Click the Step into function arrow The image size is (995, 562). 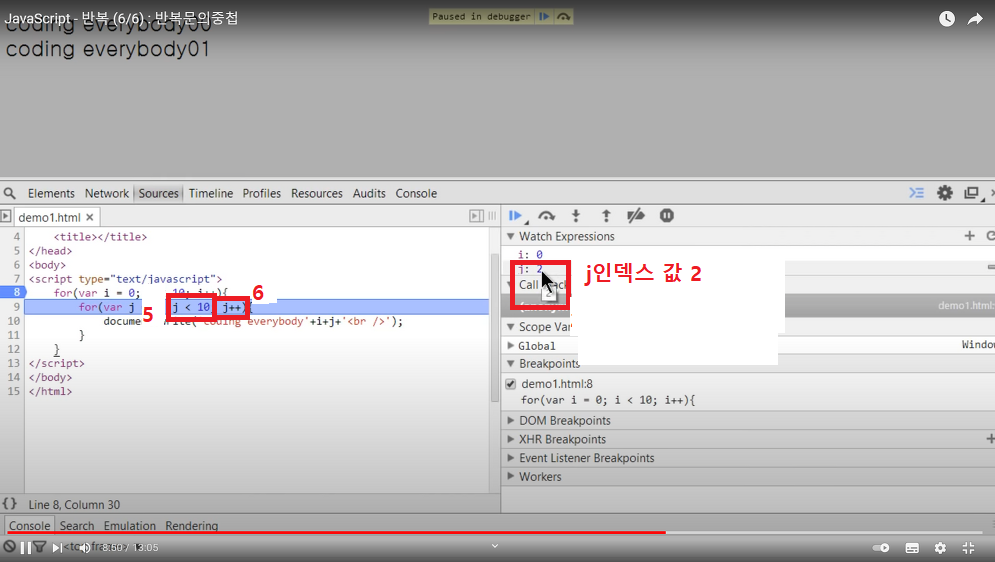tap(576, 216)
